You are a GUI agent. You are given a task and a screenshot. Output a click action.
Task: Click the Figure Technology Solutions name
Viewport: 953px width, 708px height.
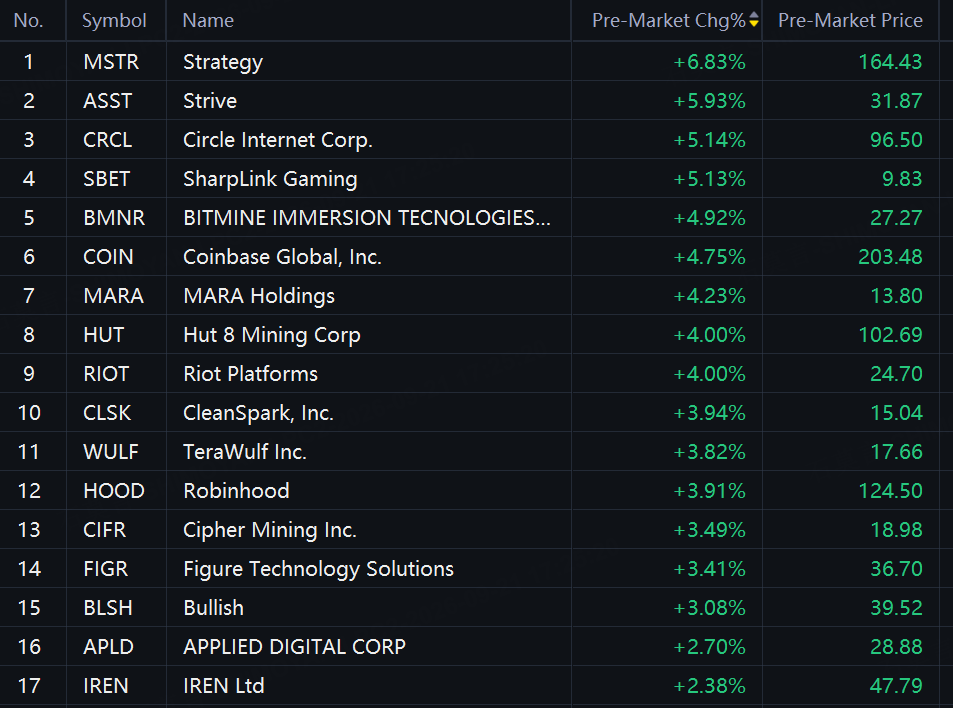point(318,569)
